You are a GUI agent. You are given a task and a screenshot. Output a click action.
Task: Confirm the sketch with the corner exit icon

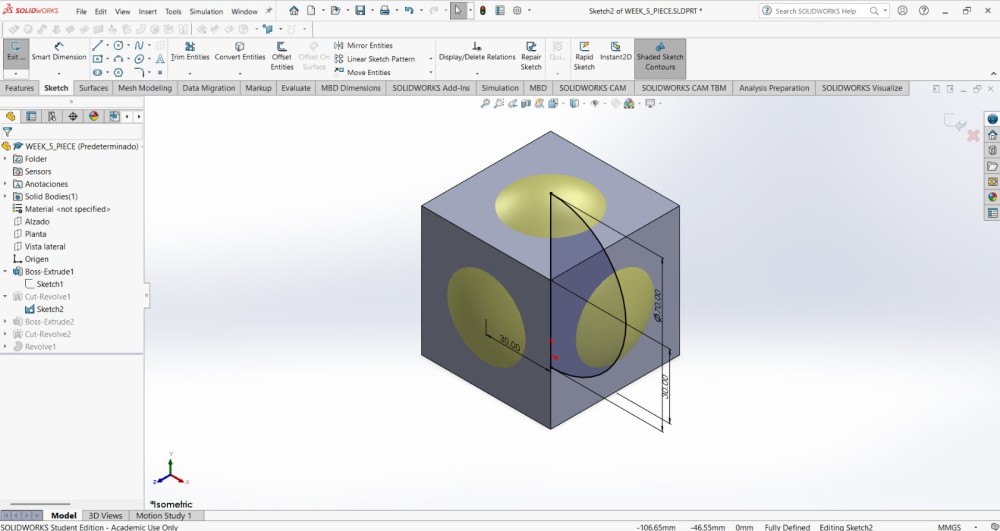[x=954, y=122]
